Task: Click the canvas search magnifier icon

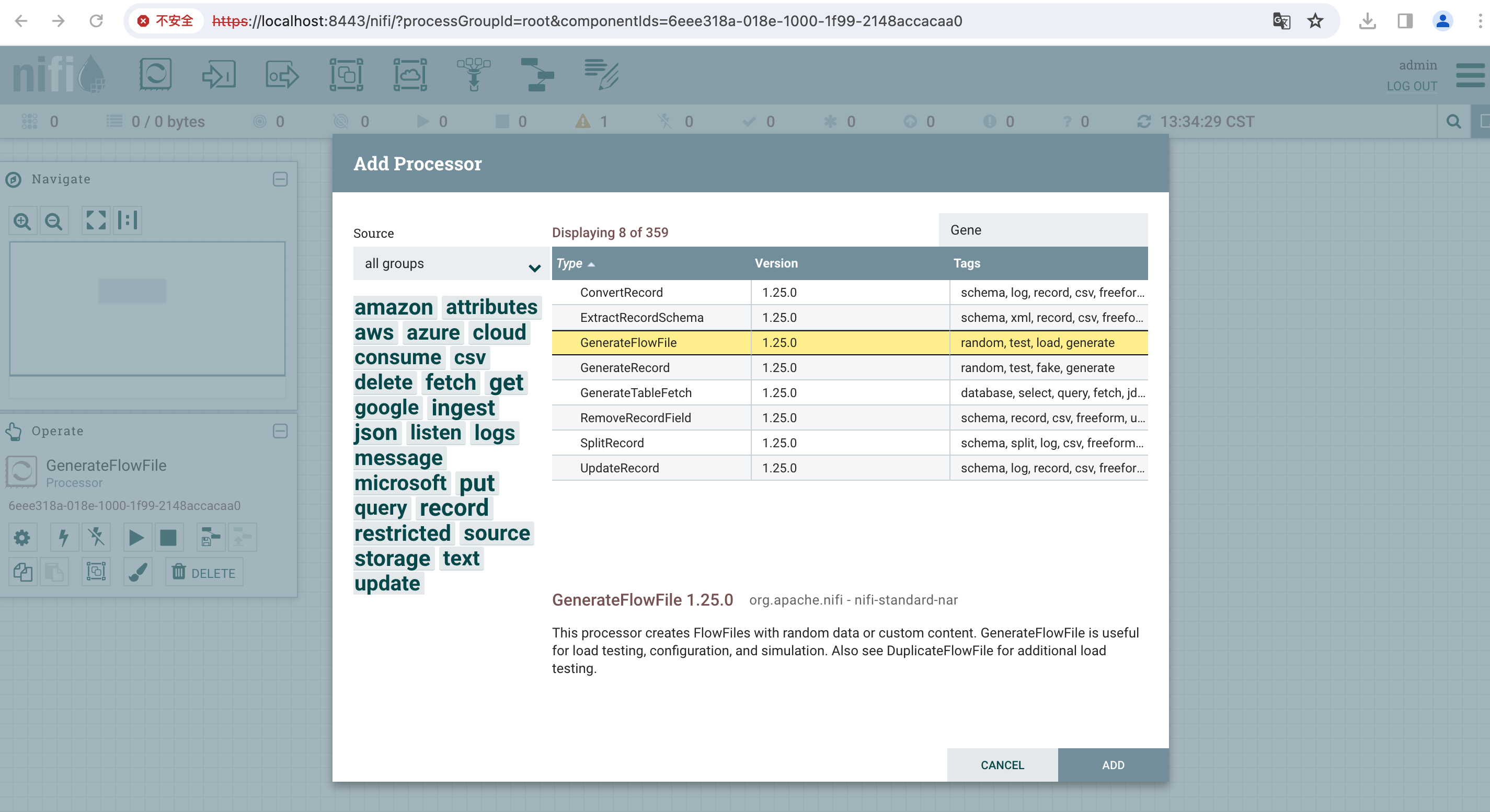Action: click(1453, 121)
